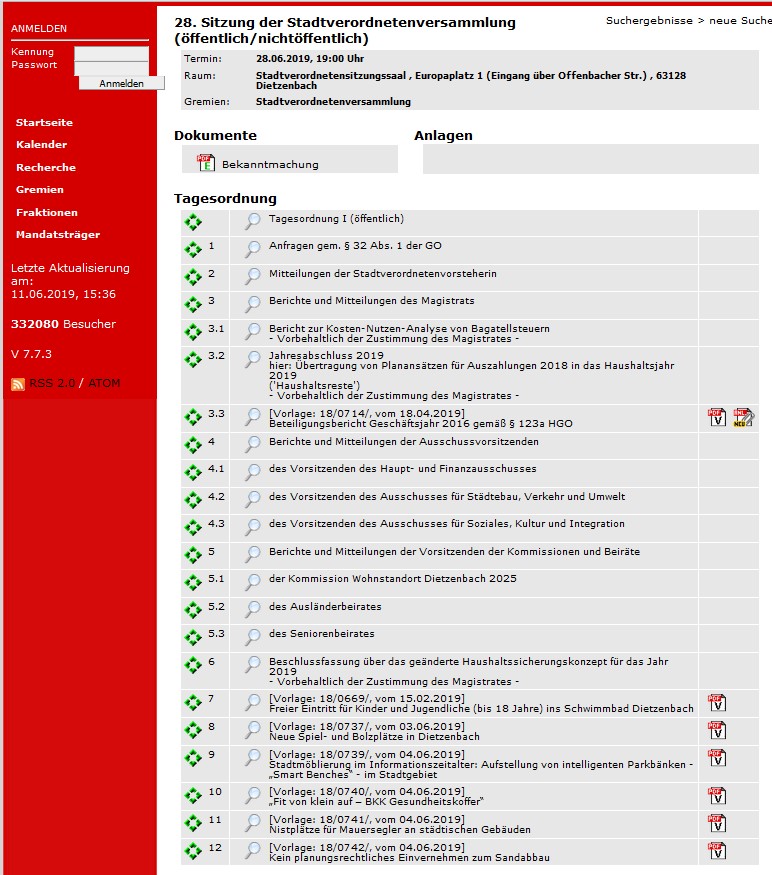This screenshot has height=875, width=772.
Task: Open the Bekanntmachung PDF document icon
Action: pos(206,163)
